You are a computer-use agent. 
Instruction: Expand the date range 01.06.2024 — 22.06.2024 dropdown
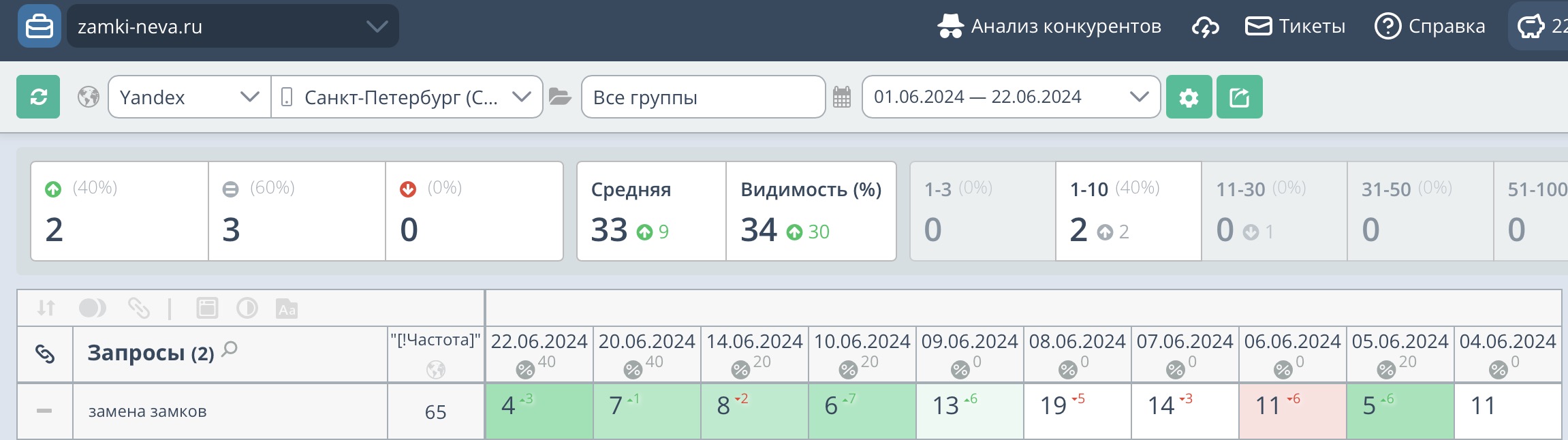tap(1011, 97)
